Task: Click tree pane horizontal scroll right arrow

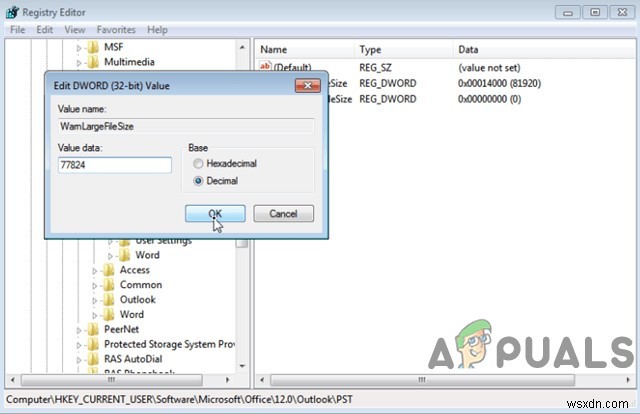Action: tap(228, 380)
